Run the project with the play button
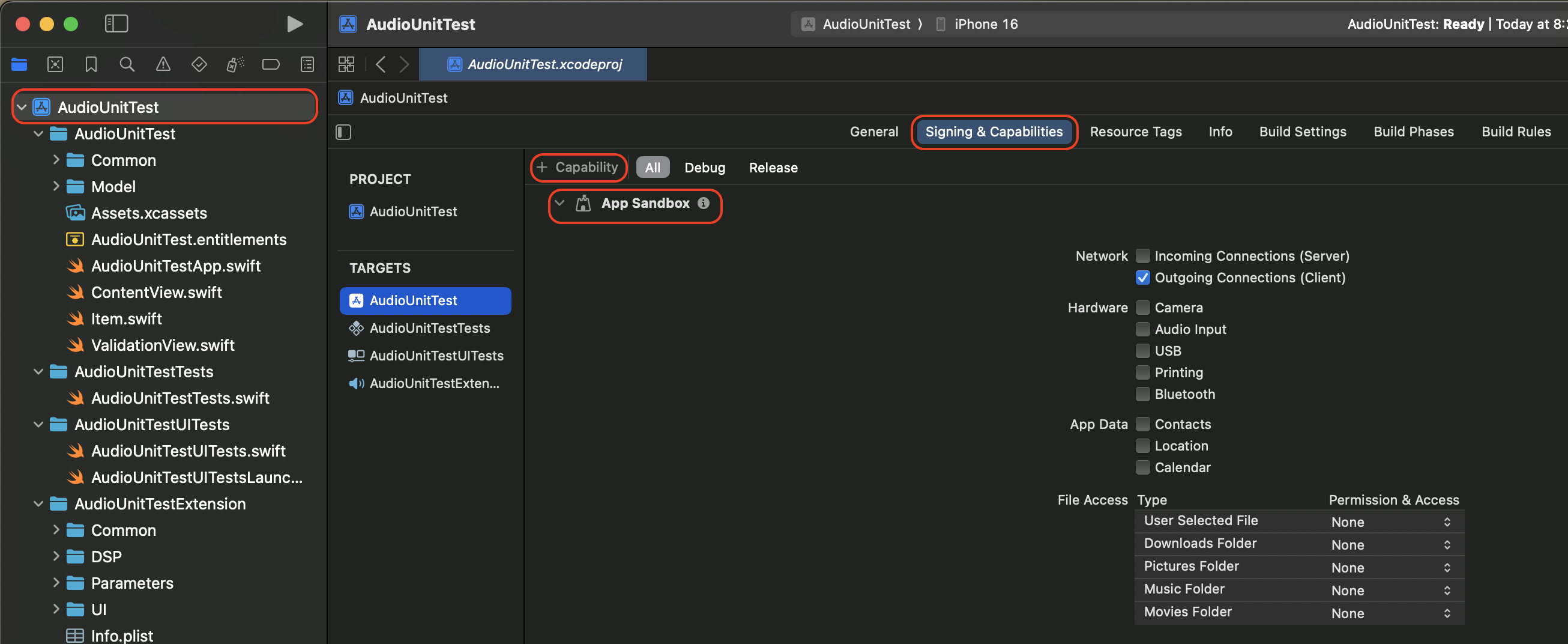This screenshot has height=644, width=1568. 295,24
